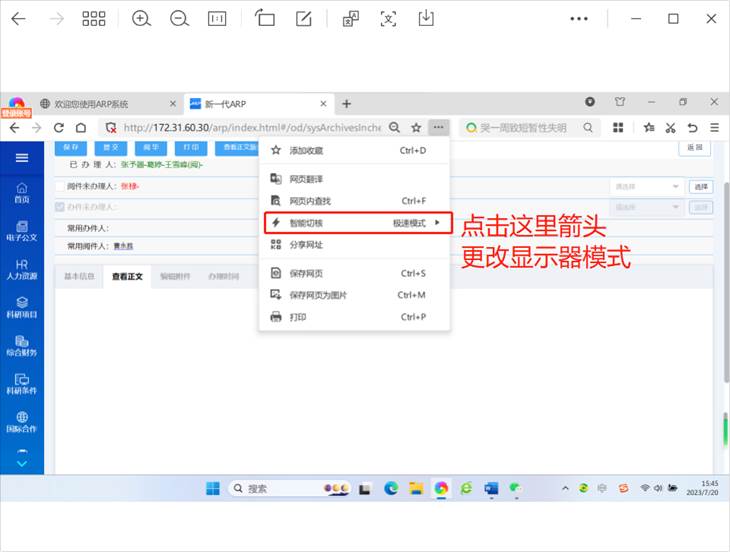
Task: Open the 请选择 dropdown in 阅件未办理人 row
Action: coord(647,187)
